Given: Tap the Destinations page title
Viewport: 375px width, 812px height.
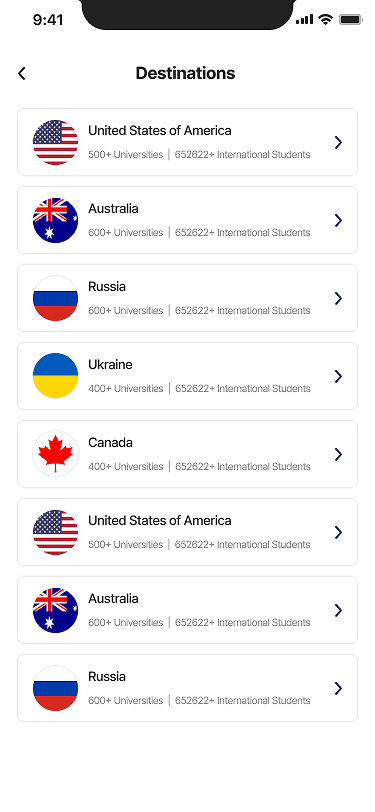Looking at the screenshot, I should (x=185, y=73).
